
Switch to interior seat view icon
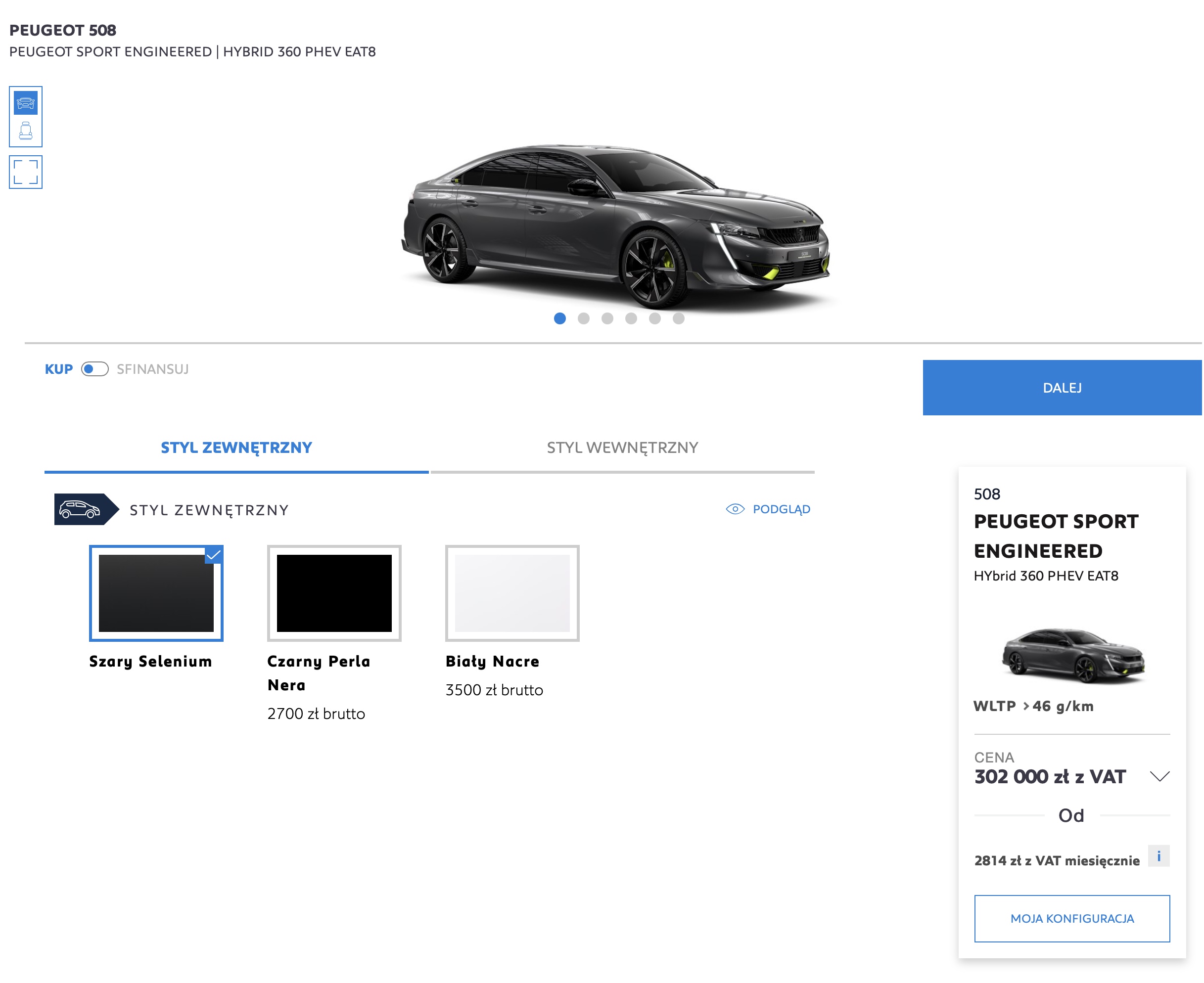click(26, 131)
